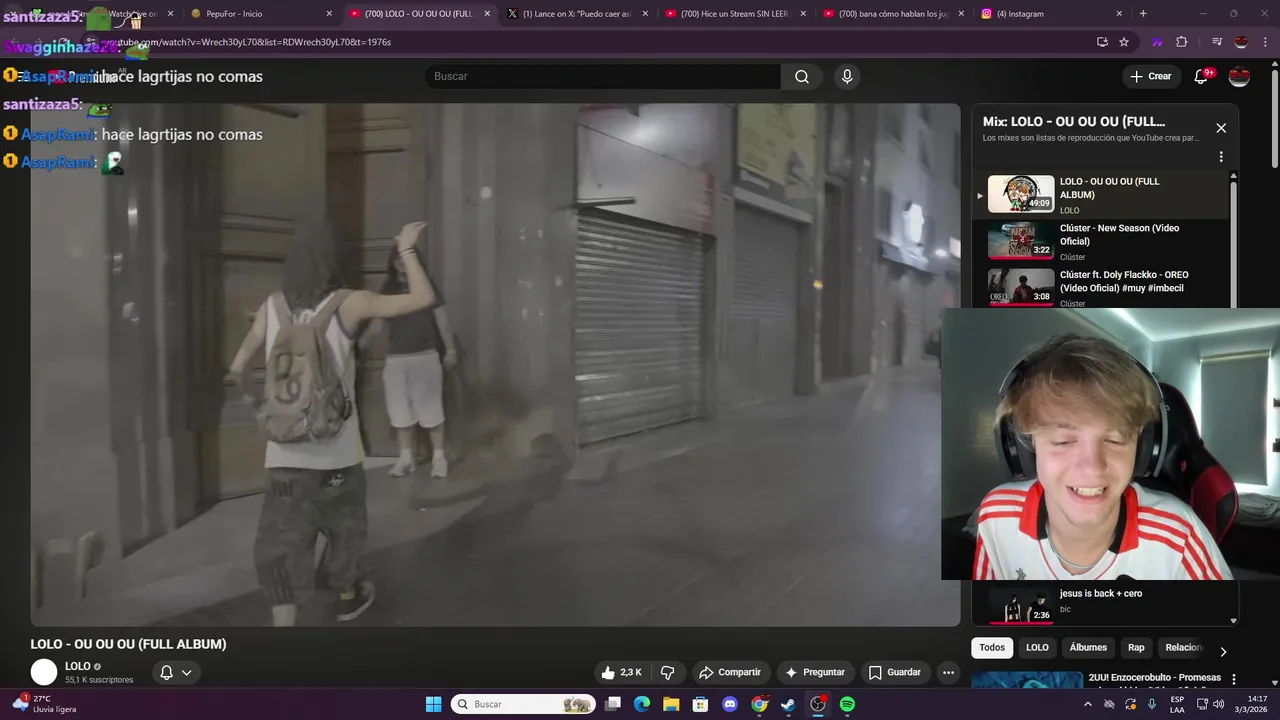Bookmark this page with the star
This screenshot has height=720, width=1280.
tap(1124, 42)
